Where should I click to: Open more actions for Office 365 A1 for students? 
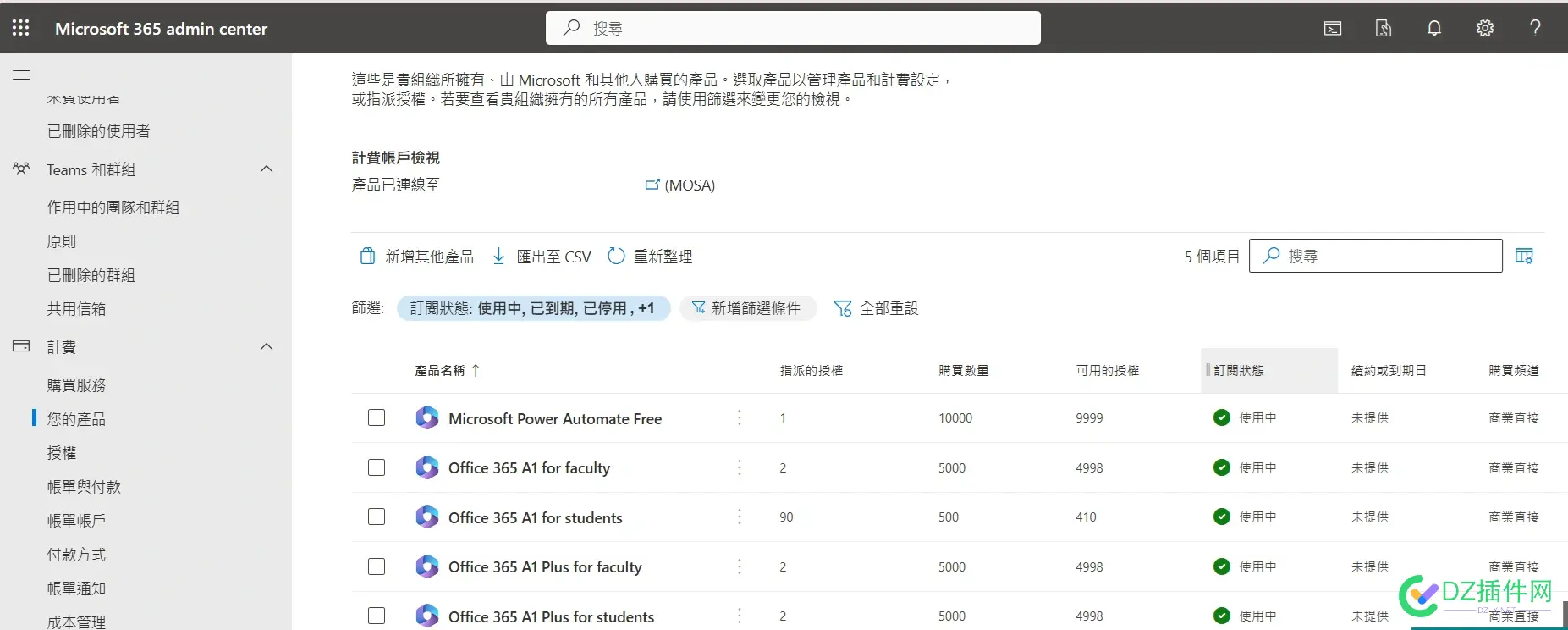[x=740, y=517]
